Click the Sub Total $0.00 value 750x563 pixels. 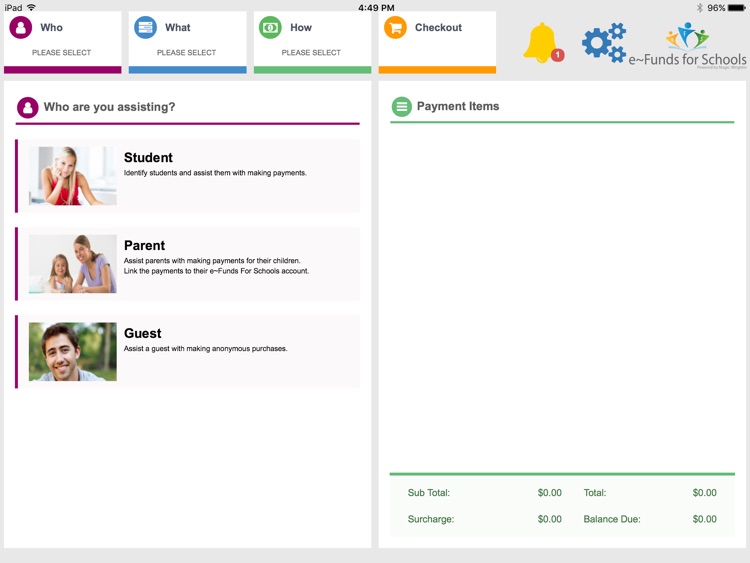point(550,493)
